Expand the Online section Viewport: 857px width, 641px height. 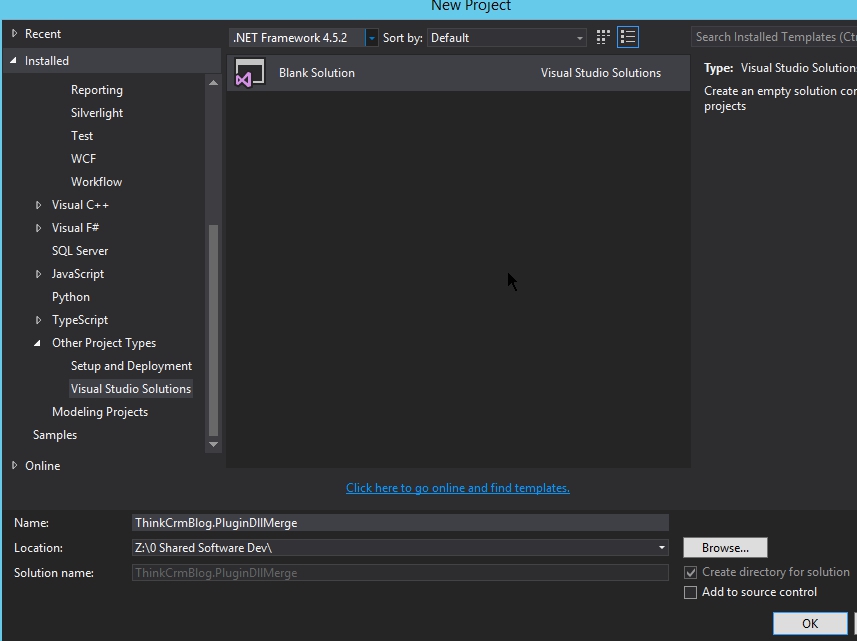pos(14,466)
